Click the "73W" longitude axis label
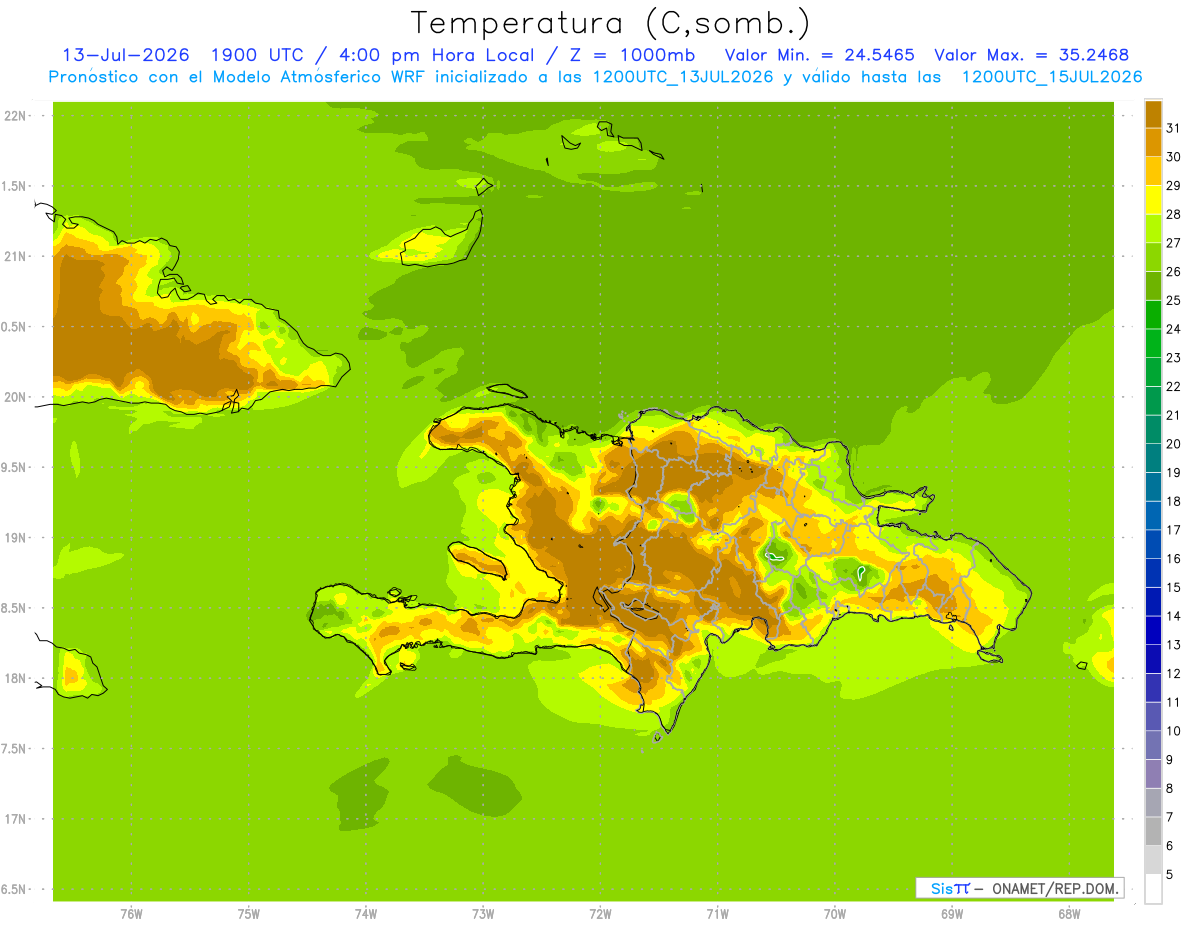The image size is (1200, 927). pos(483,914)
